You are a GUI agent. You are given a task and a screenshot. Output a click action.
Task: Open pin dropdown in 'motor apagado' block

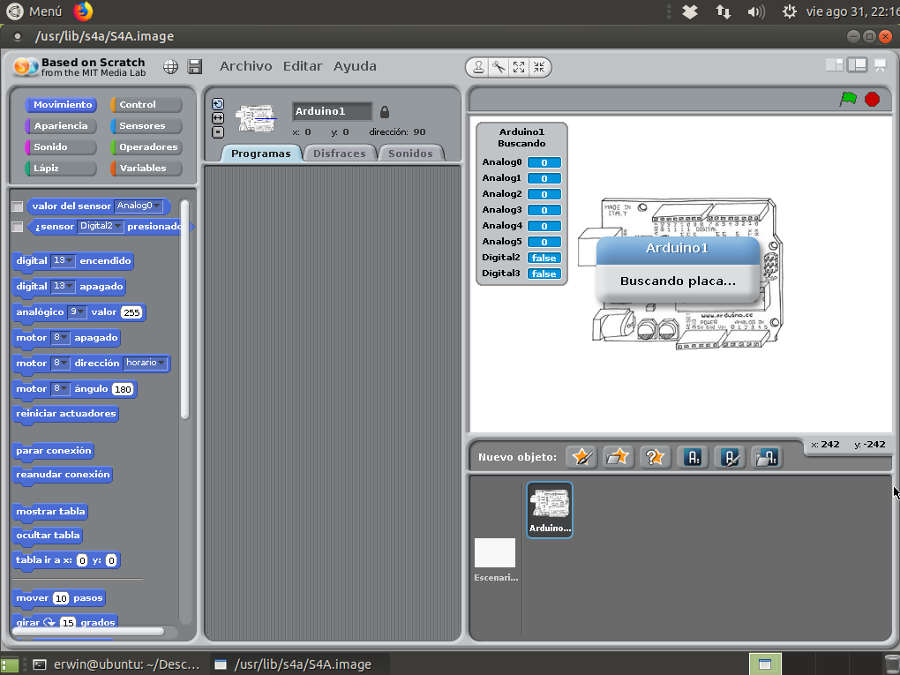click(60, 338)
